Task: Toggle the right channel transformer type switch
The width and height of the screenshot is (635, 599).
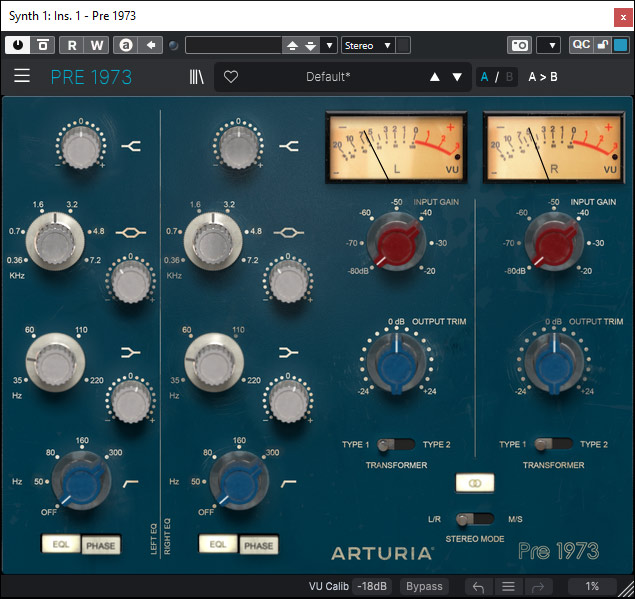Action: pos(553,444)
